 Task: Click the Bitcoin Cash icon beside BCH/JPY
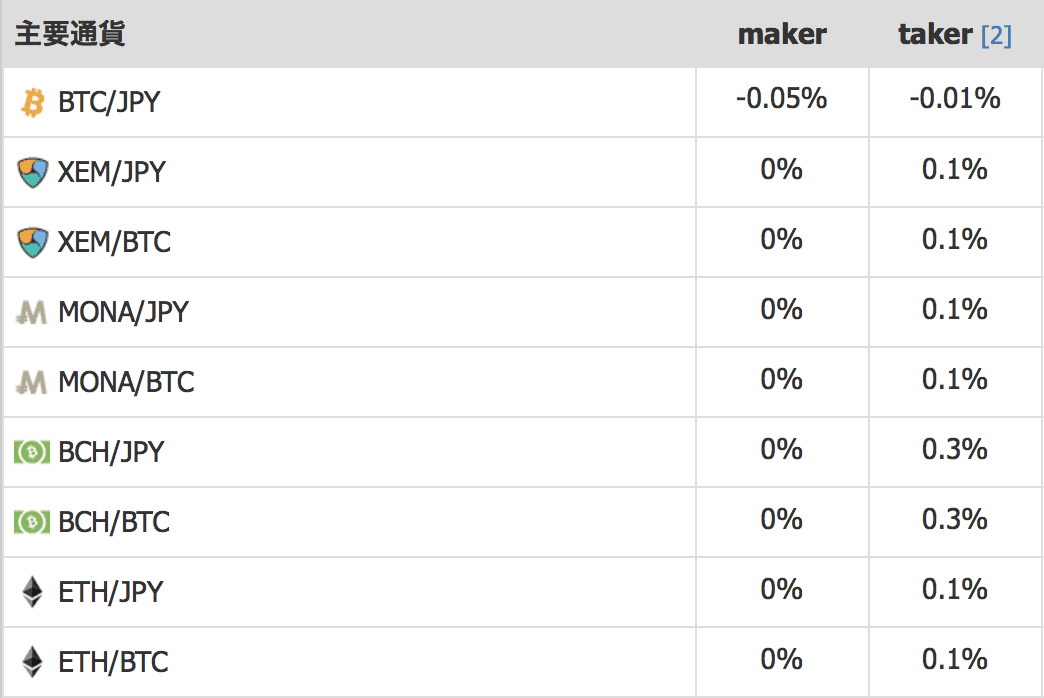tap(32, 452)
